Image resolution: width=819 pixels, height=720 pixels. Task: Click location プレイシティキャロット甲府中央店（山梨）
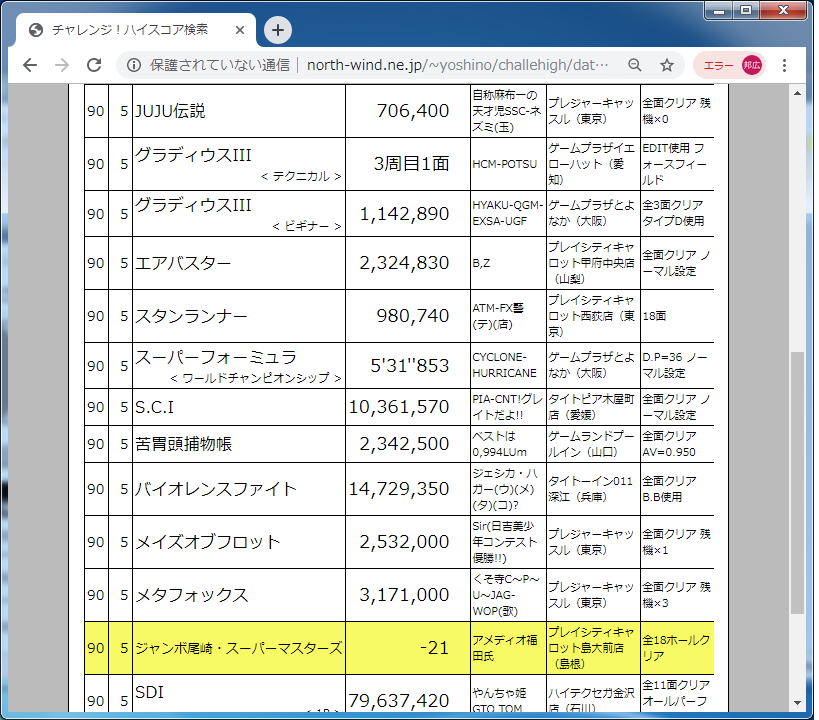tap(591, 263)
